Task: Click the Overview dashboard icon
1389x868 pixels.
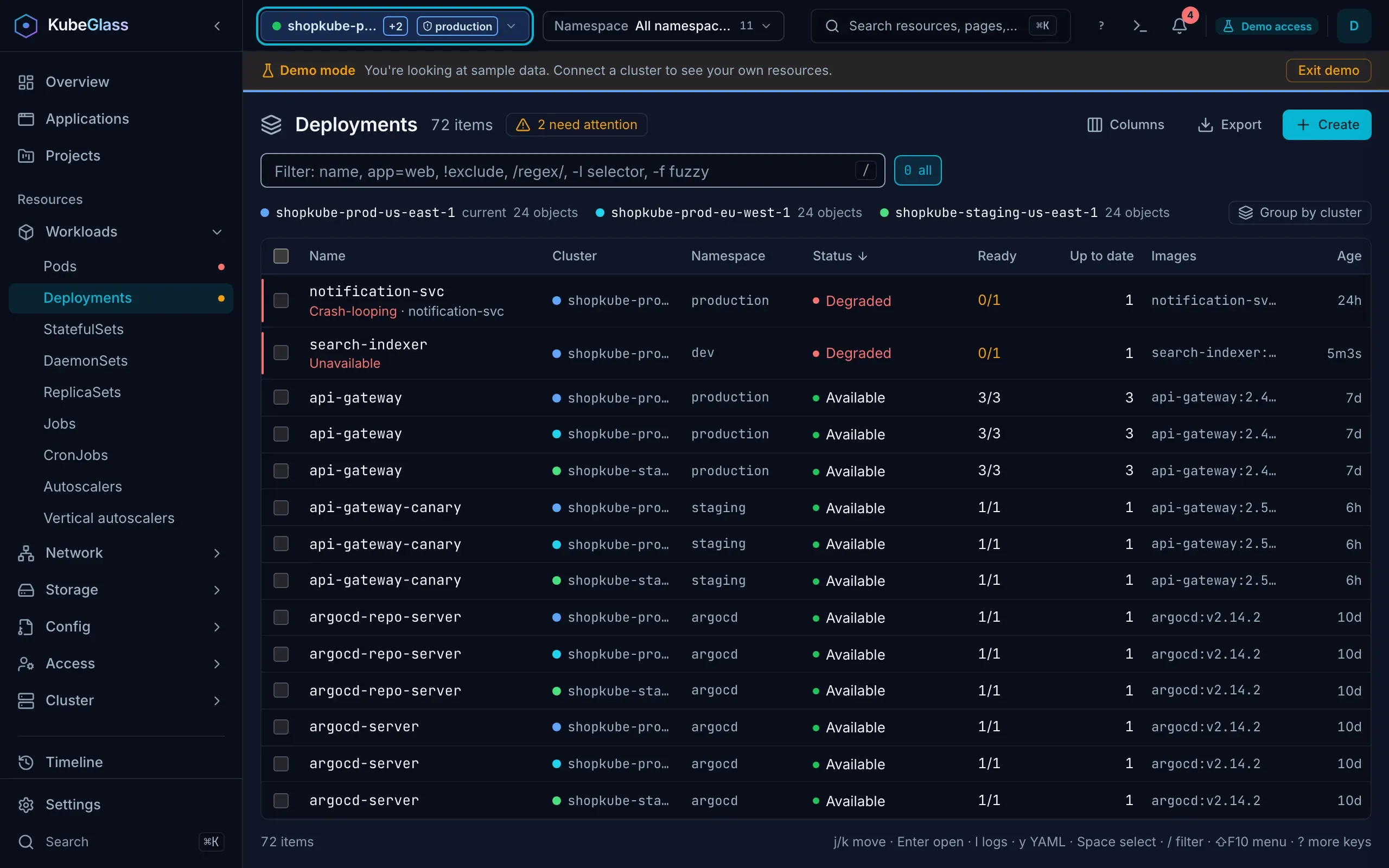Action: (x=26, y=82)
